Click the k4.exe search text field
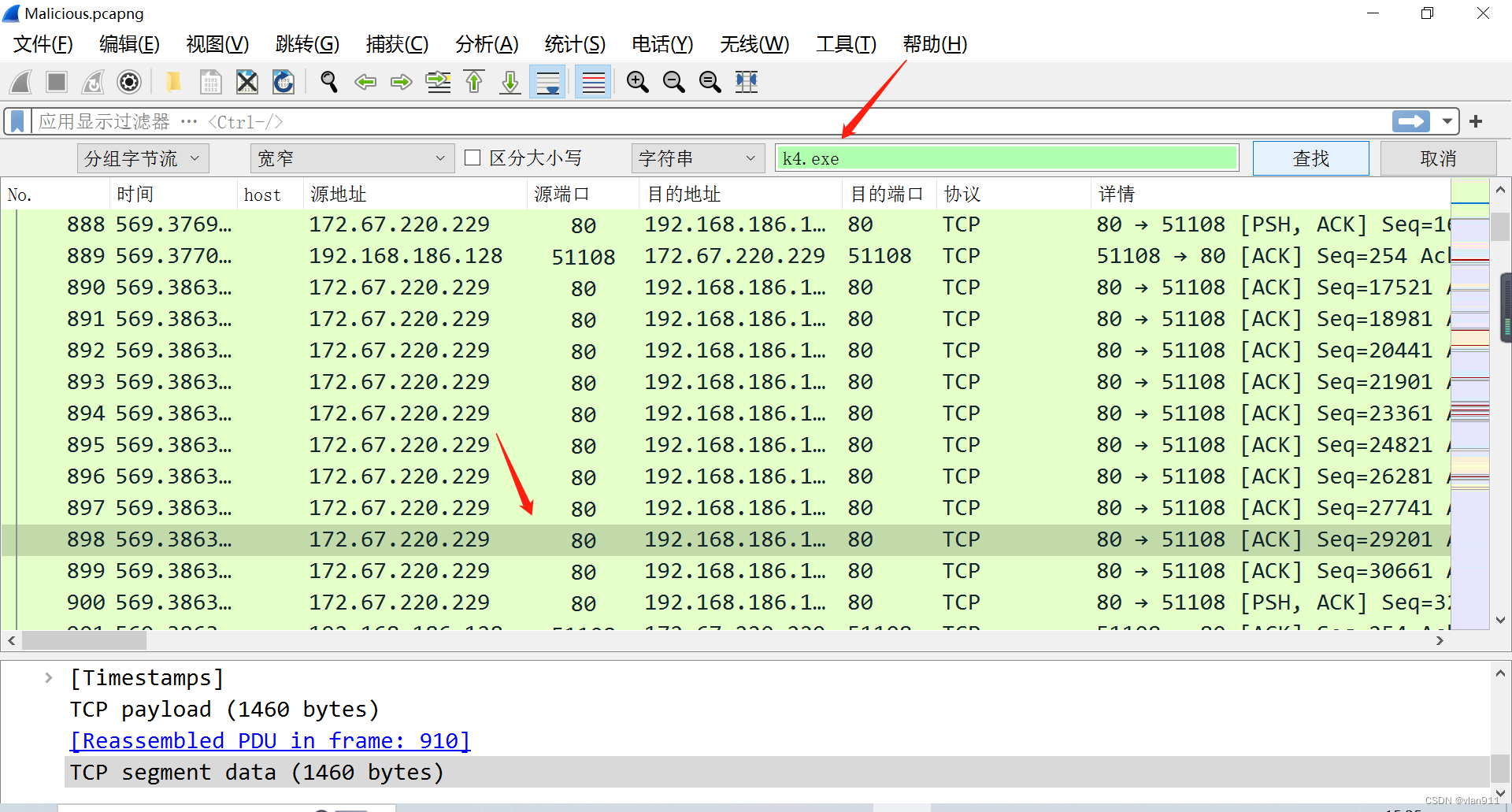 click(1006, 158)
